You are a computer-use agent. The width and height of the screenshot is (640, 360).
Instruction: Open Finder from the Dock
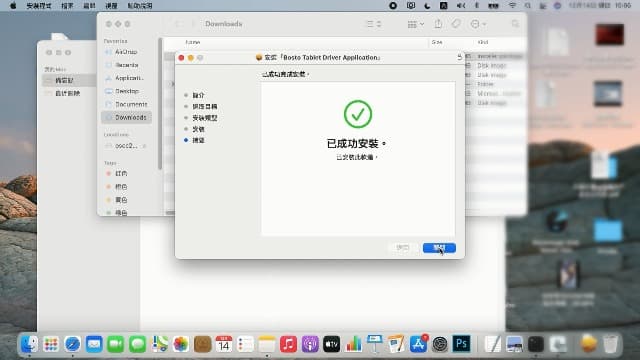tap(29, 344)
